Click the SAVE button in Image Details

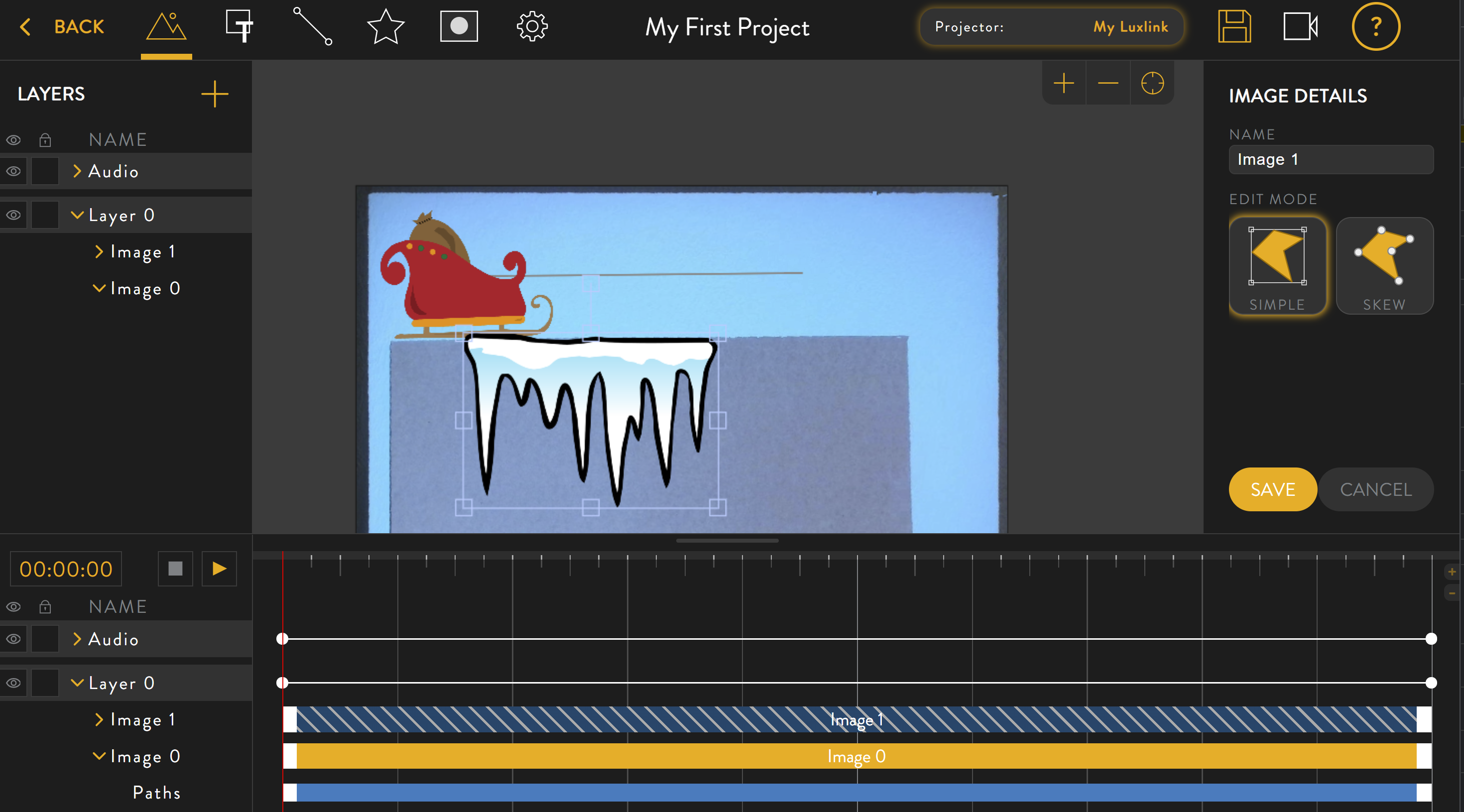1272,489
